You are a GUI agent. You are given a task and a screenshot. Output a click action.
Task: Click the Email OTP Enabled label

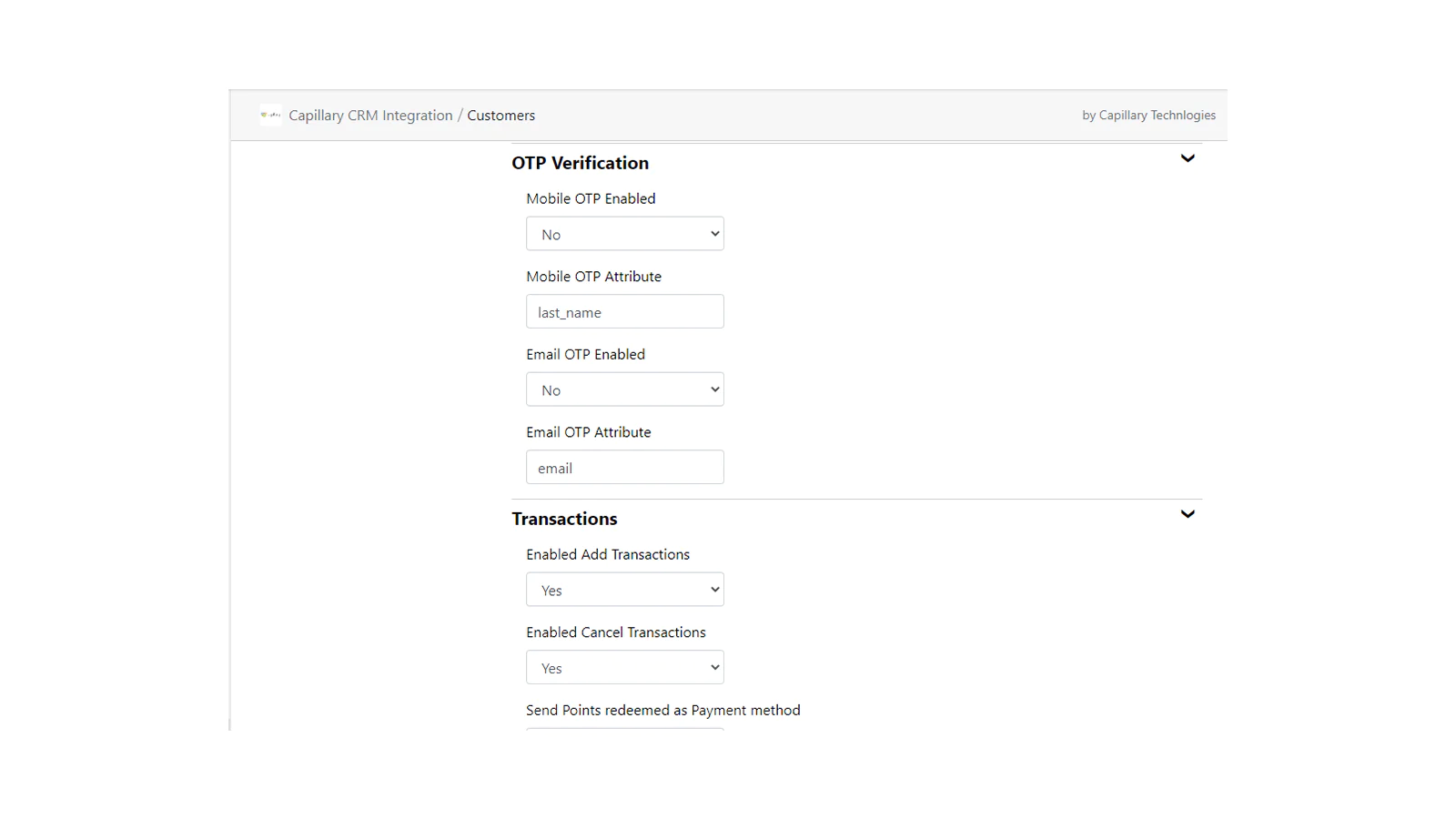click(x=585, y=354)
